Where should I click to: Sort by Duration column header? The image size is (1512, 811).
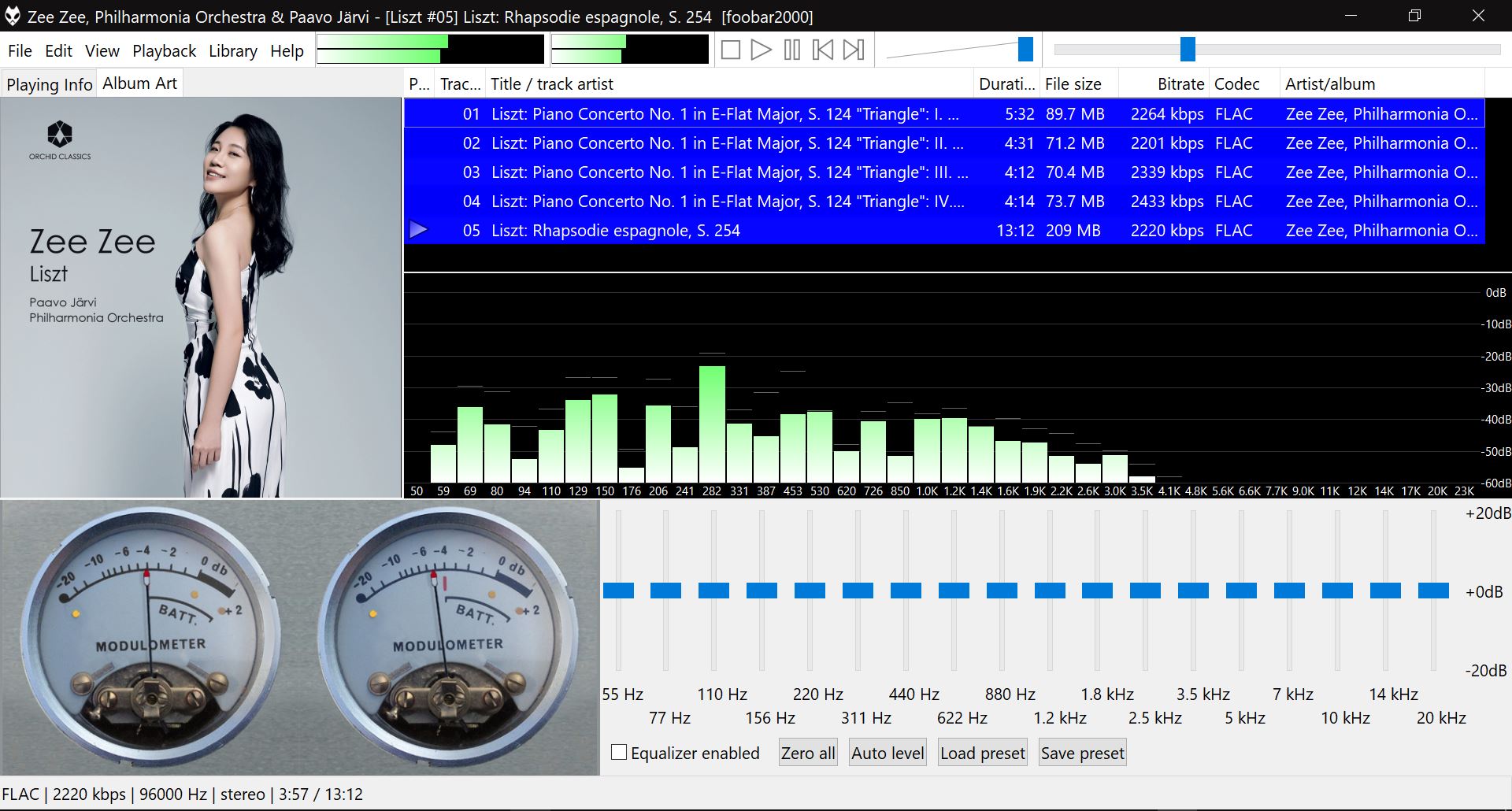coord(1006,84)
